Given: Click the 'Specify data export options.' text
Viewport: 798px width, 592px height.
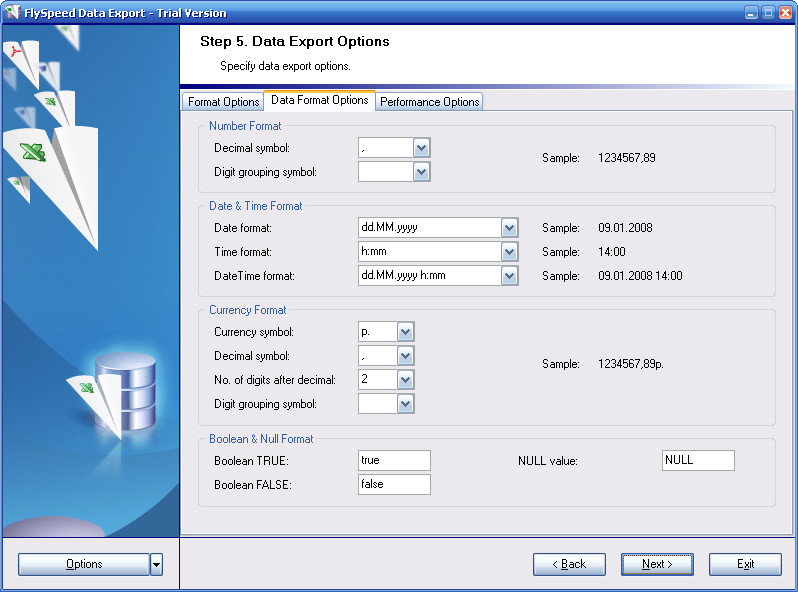Looking at the screenshot, I should pos(285,66).
